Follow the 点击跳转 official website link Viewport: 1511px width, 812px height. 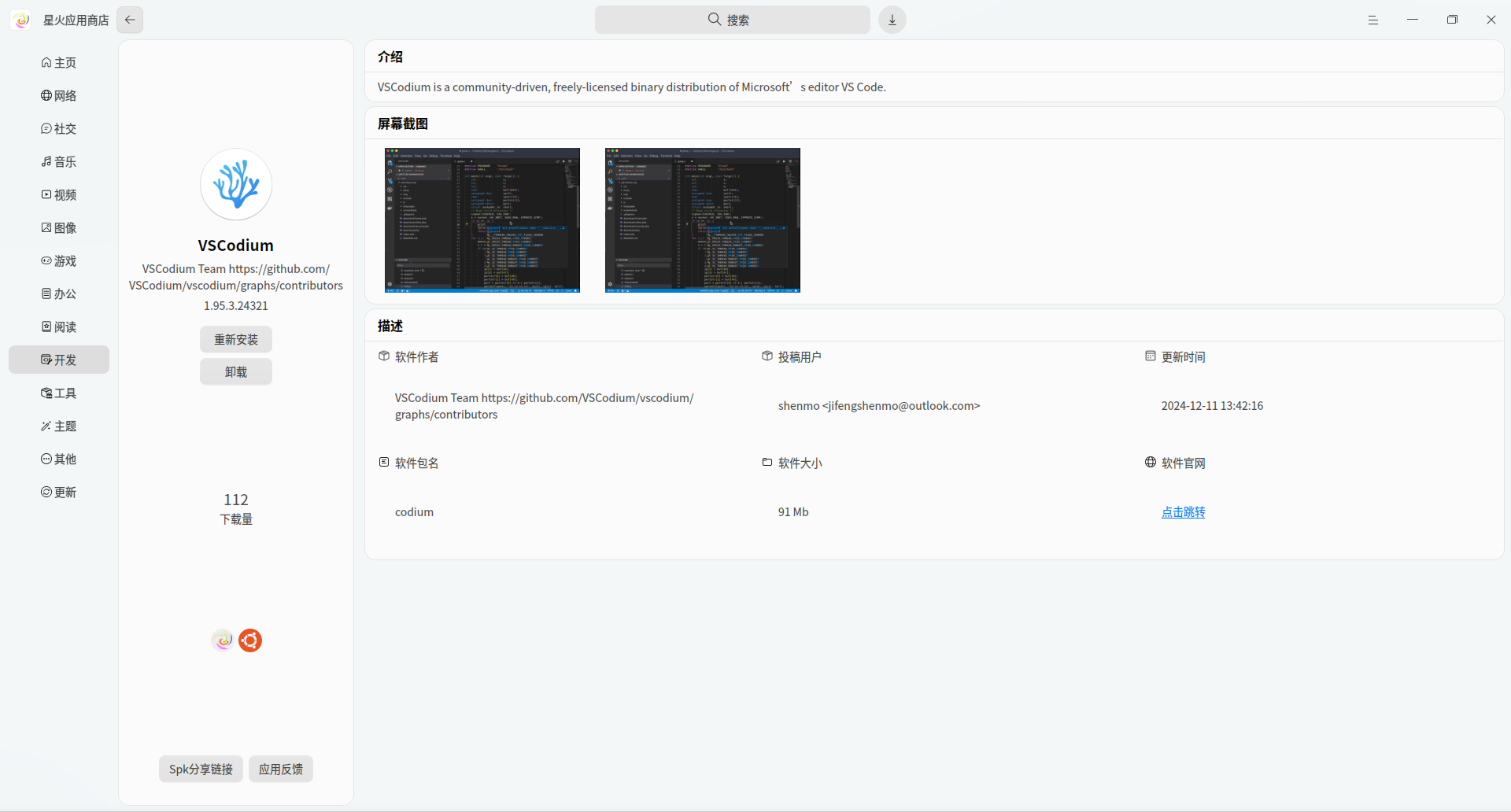pyautogui.click(x=1183, y=512)
